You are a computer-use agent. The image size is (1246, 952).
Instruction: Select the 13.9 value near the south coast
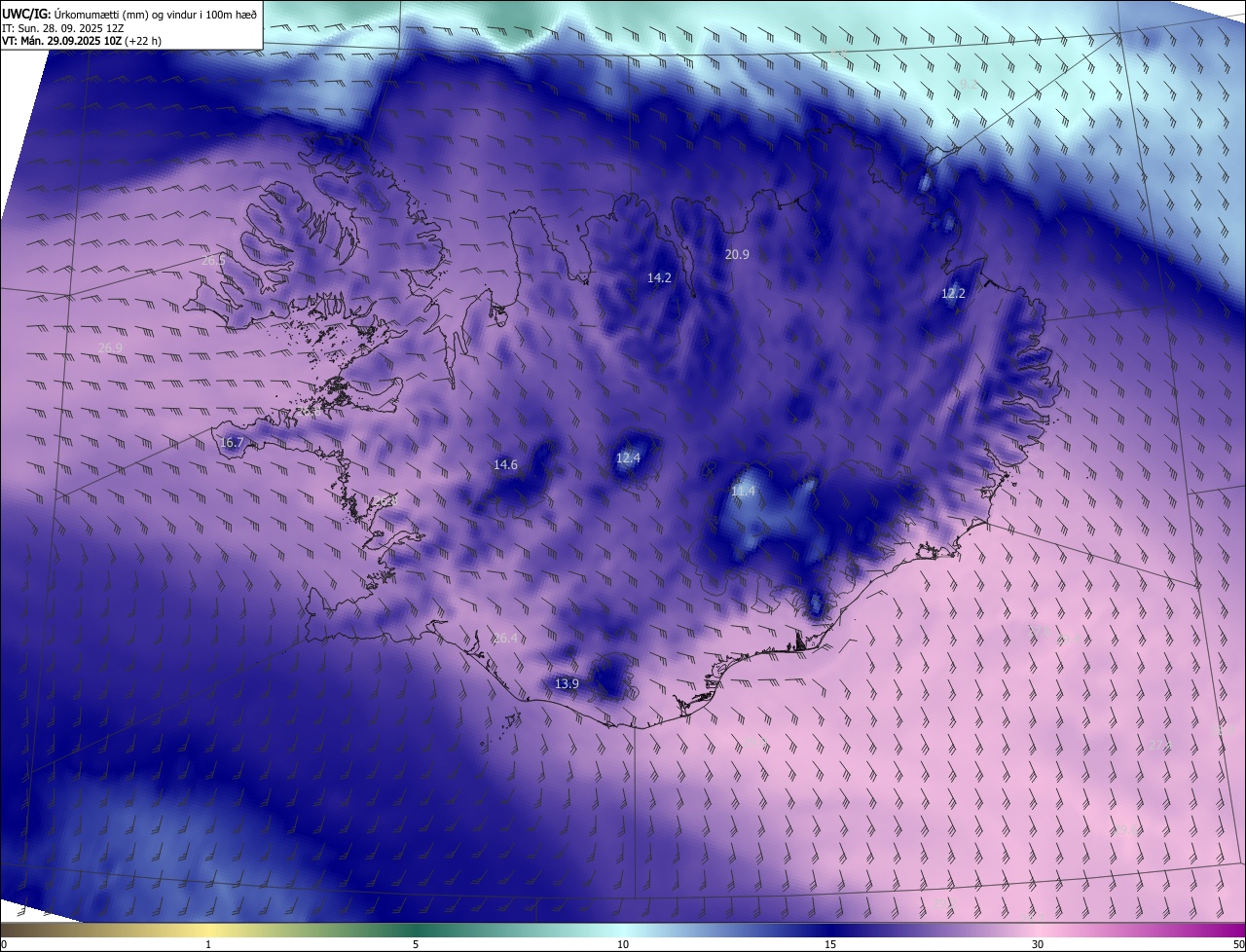coord(567,684)
